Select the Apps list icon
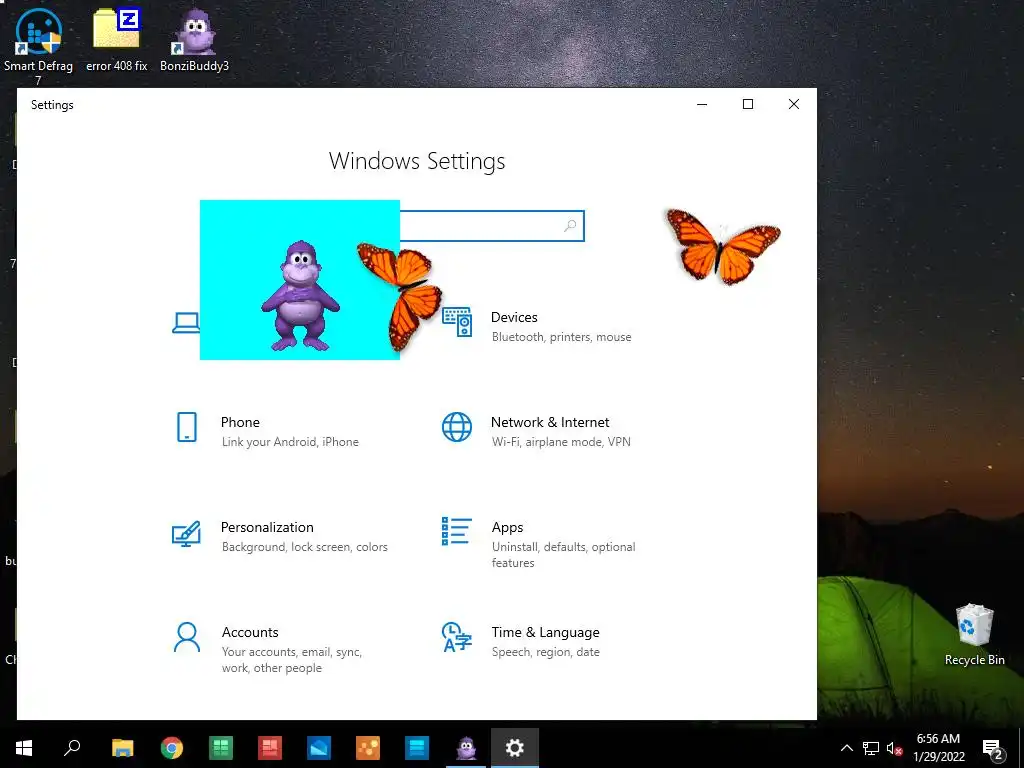This screenshot has width=1024, height=768. pos(456,531)
